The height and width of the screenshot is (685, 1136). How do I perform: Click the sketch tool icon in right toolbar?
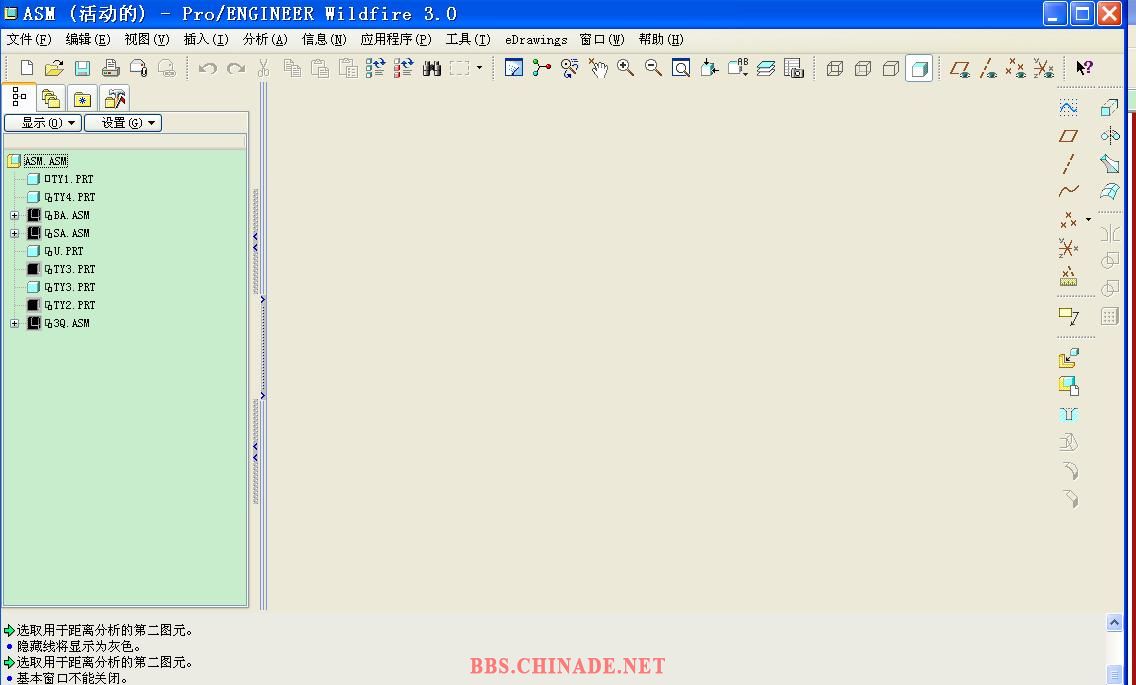1069,108
